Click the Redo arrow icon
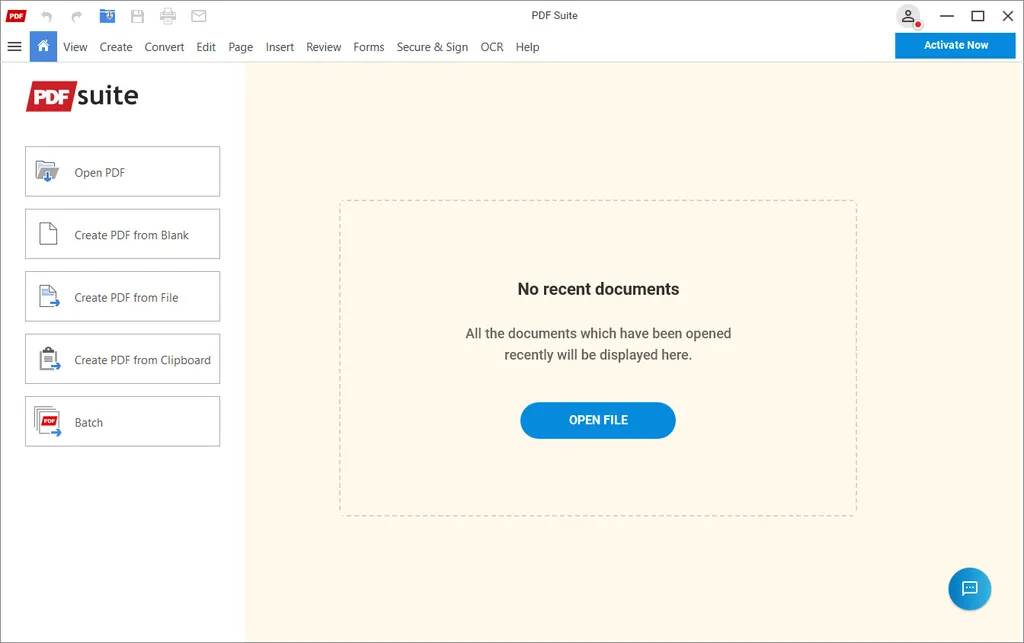1024x643 pixels. pos(76,16)
